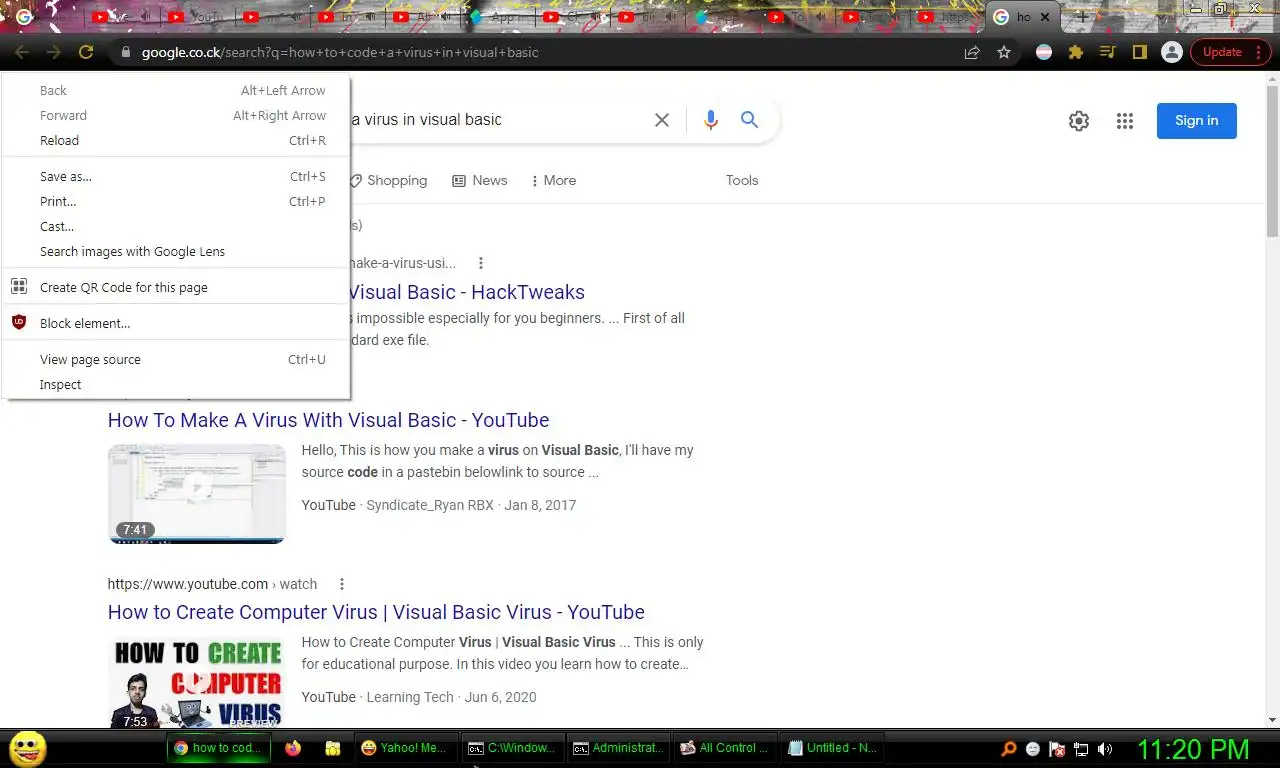
Task: Switch to the Shopping results tab
Action: tap(388, 180)
